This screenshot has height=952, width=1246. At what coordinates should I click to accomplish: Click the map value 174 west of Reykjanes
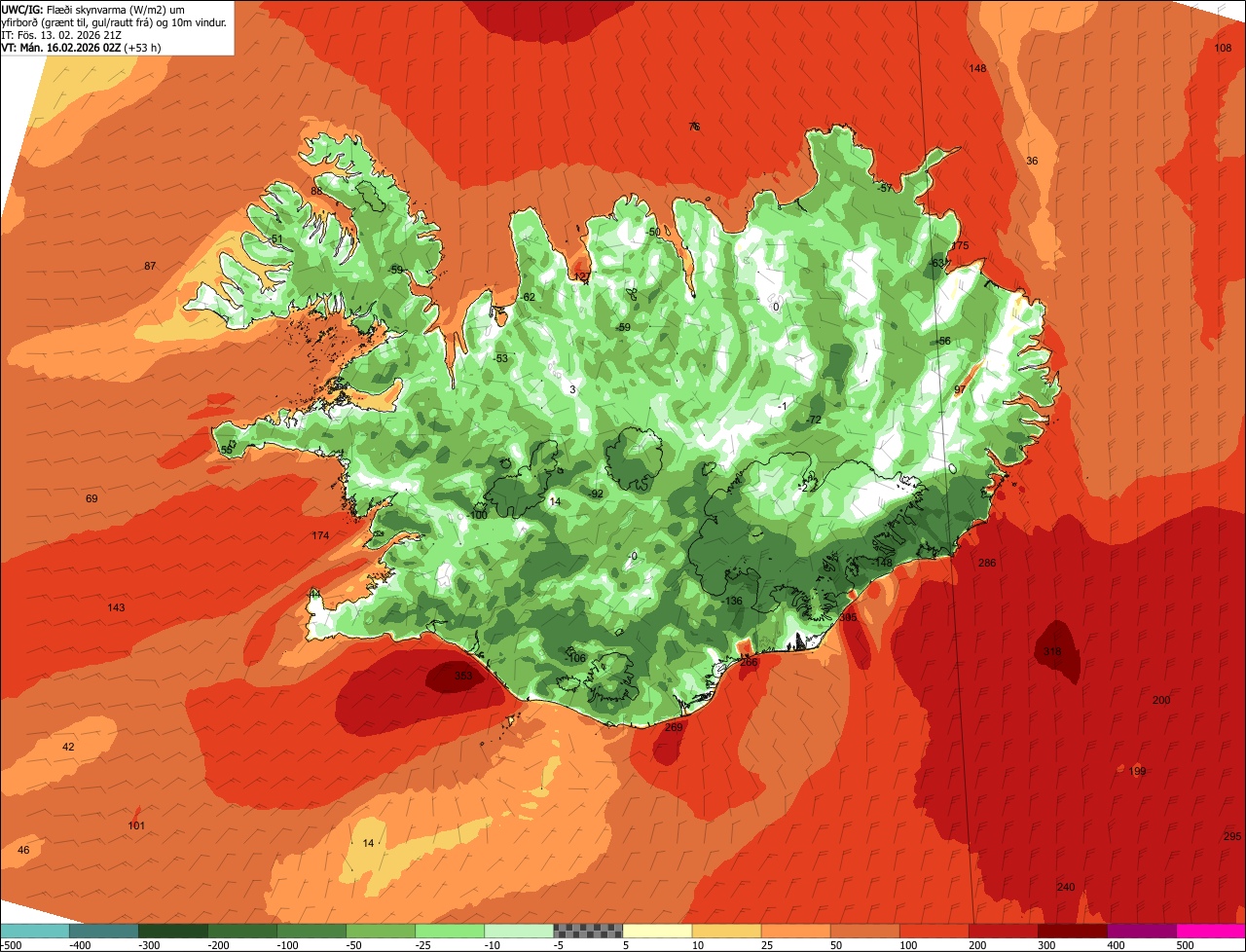(x=320, y=535)
